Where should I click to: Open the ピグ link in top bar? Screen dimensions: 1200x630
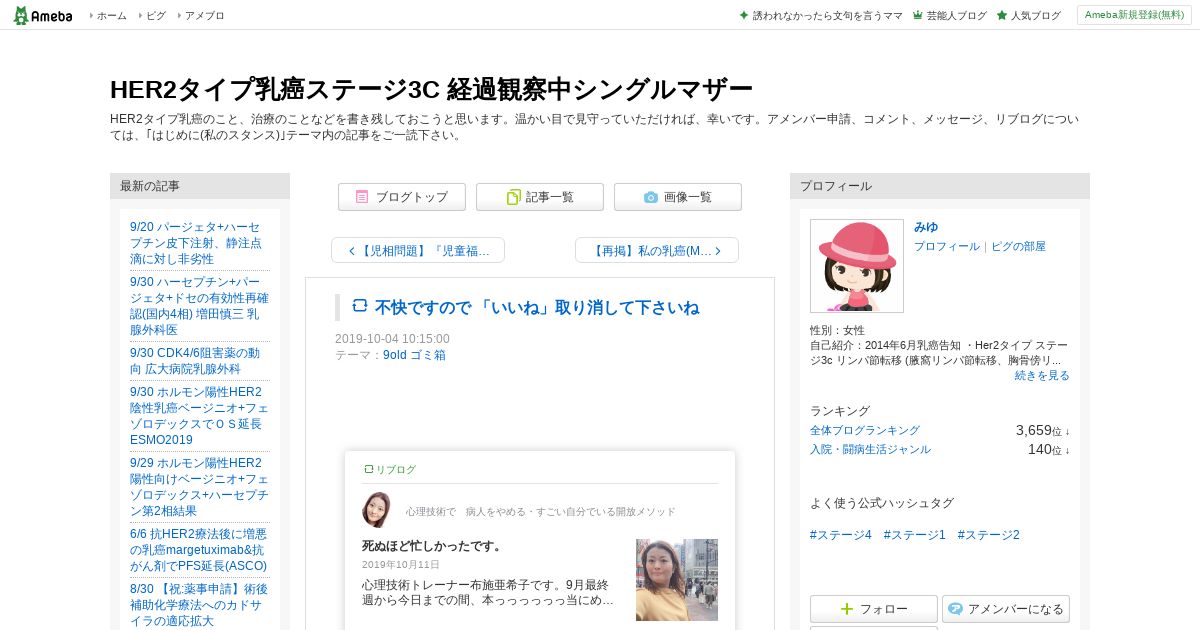156,15
